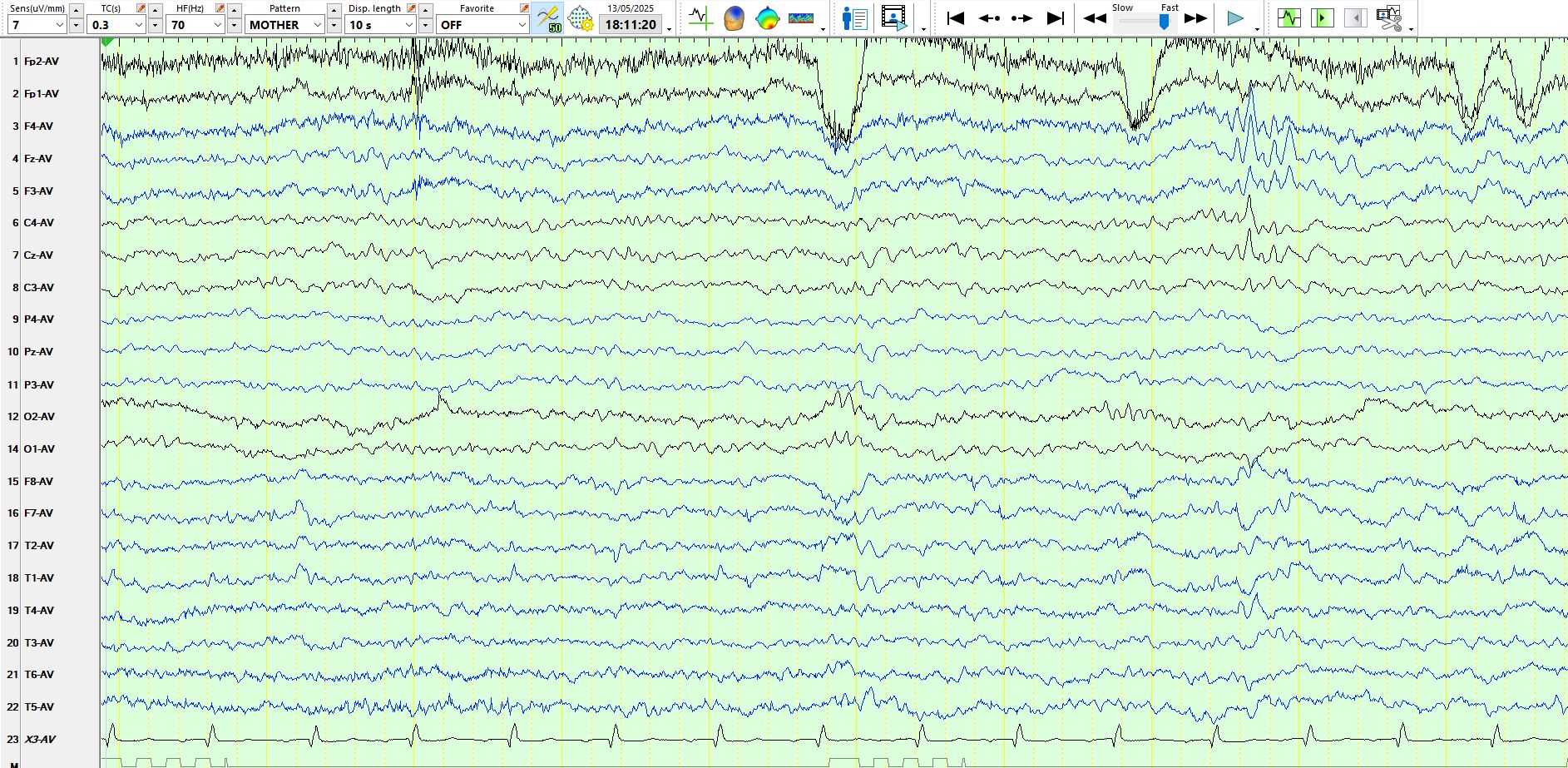Screen dimensions: 1568x768
Task: Click the green waveform display icon
Action: click(x=1289, y=17)
